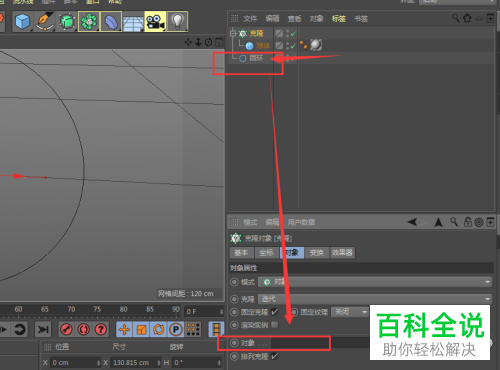Select the Cube primitive tool

coord(22,22)
